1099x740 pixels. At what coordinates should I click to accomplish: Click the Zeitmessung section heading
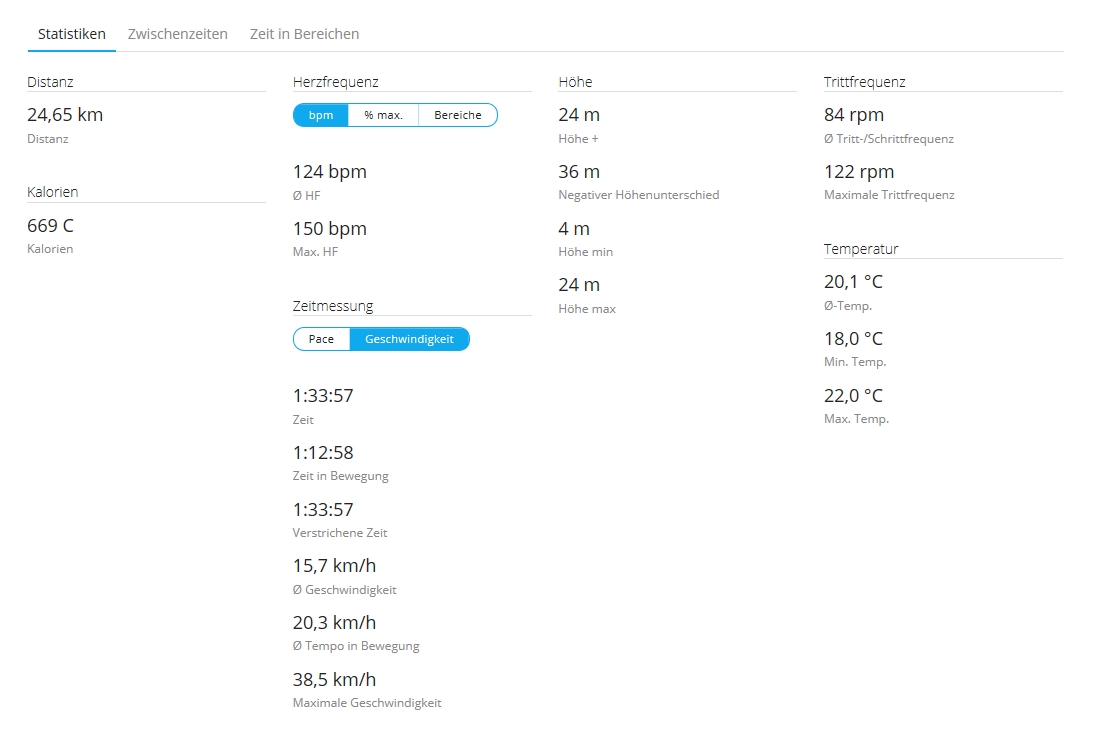pos(333,306)
